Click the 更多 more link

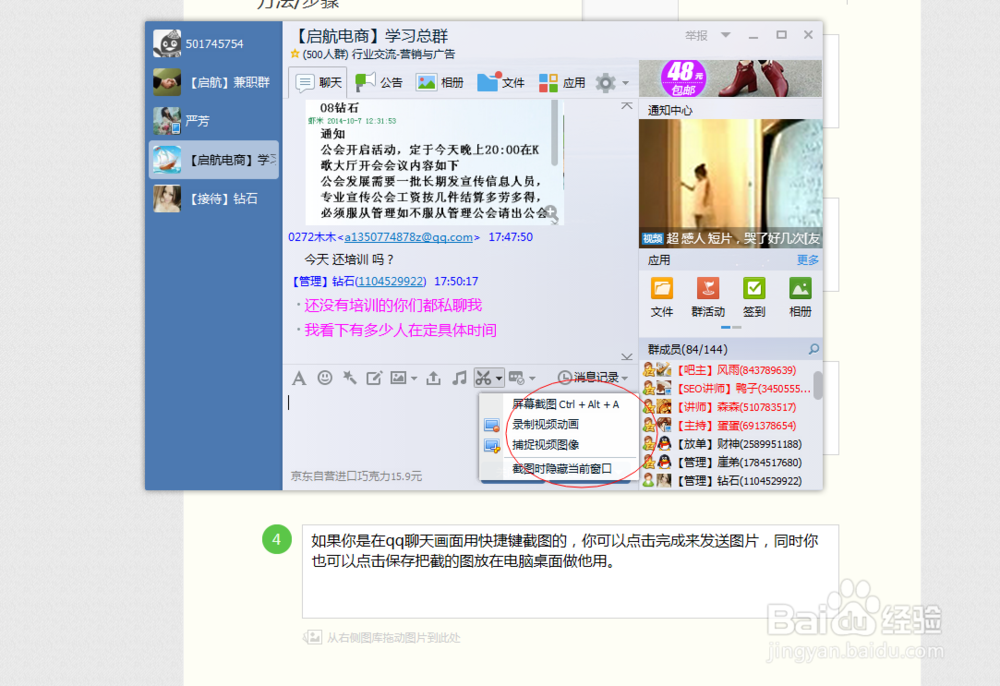click(807, 259)
